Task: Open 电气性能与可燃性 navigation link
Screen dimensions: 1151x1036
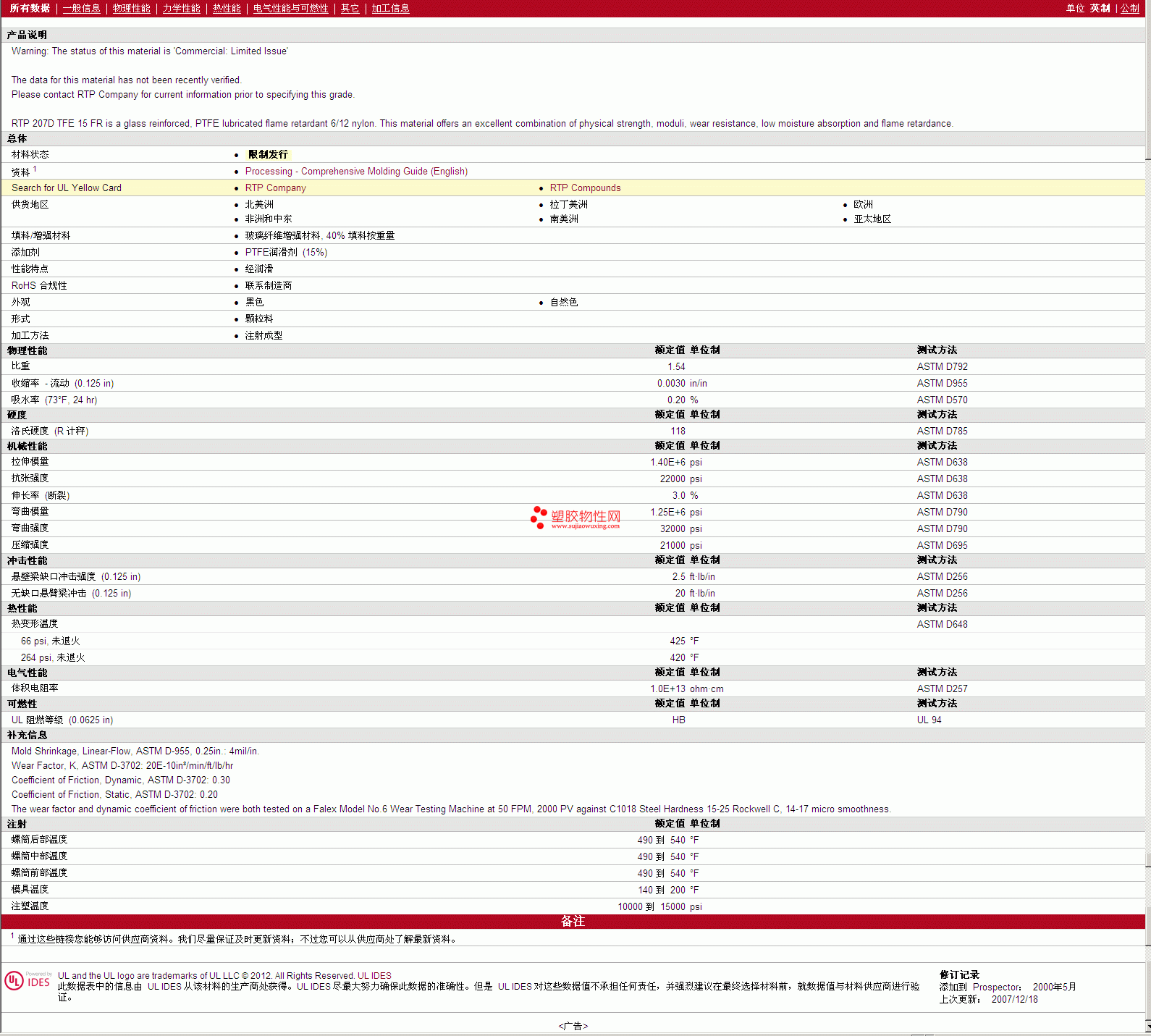Action: point(290,8)
